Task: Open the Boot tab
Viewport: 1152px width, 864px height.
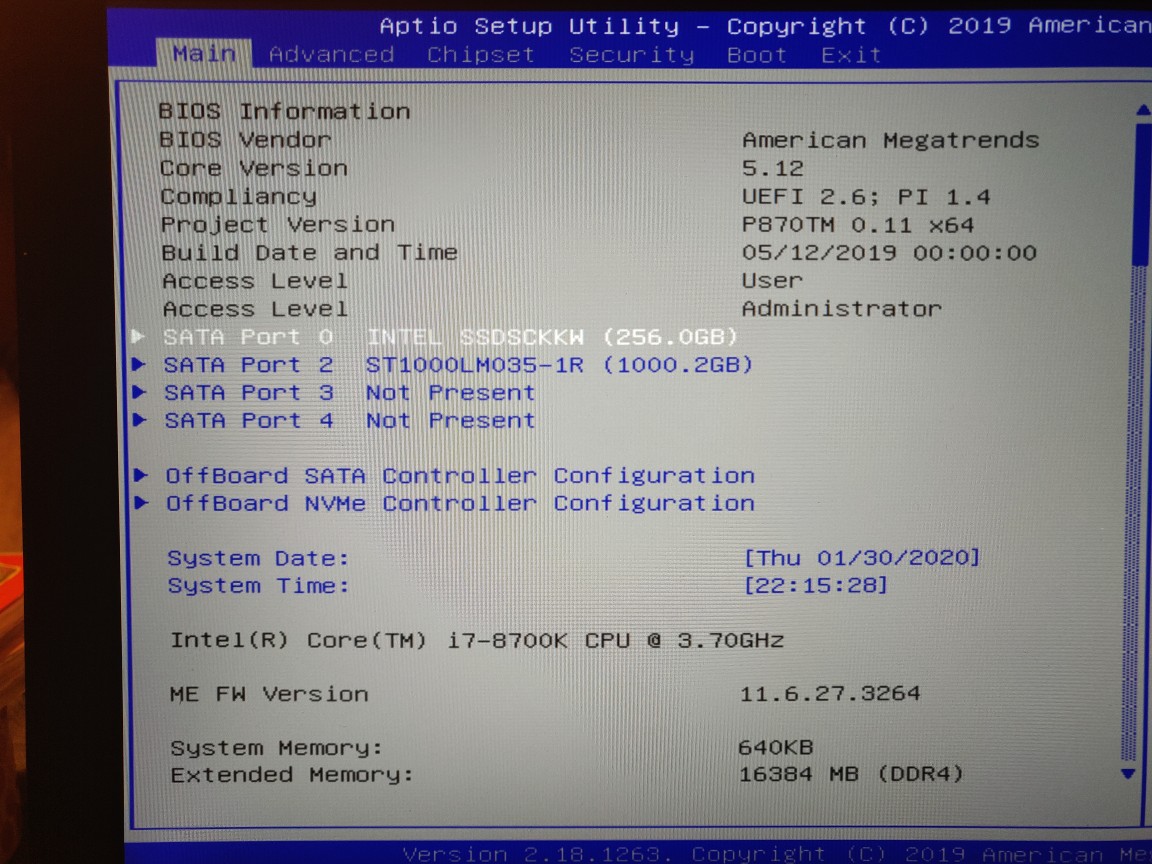Action: pos(757,55)
